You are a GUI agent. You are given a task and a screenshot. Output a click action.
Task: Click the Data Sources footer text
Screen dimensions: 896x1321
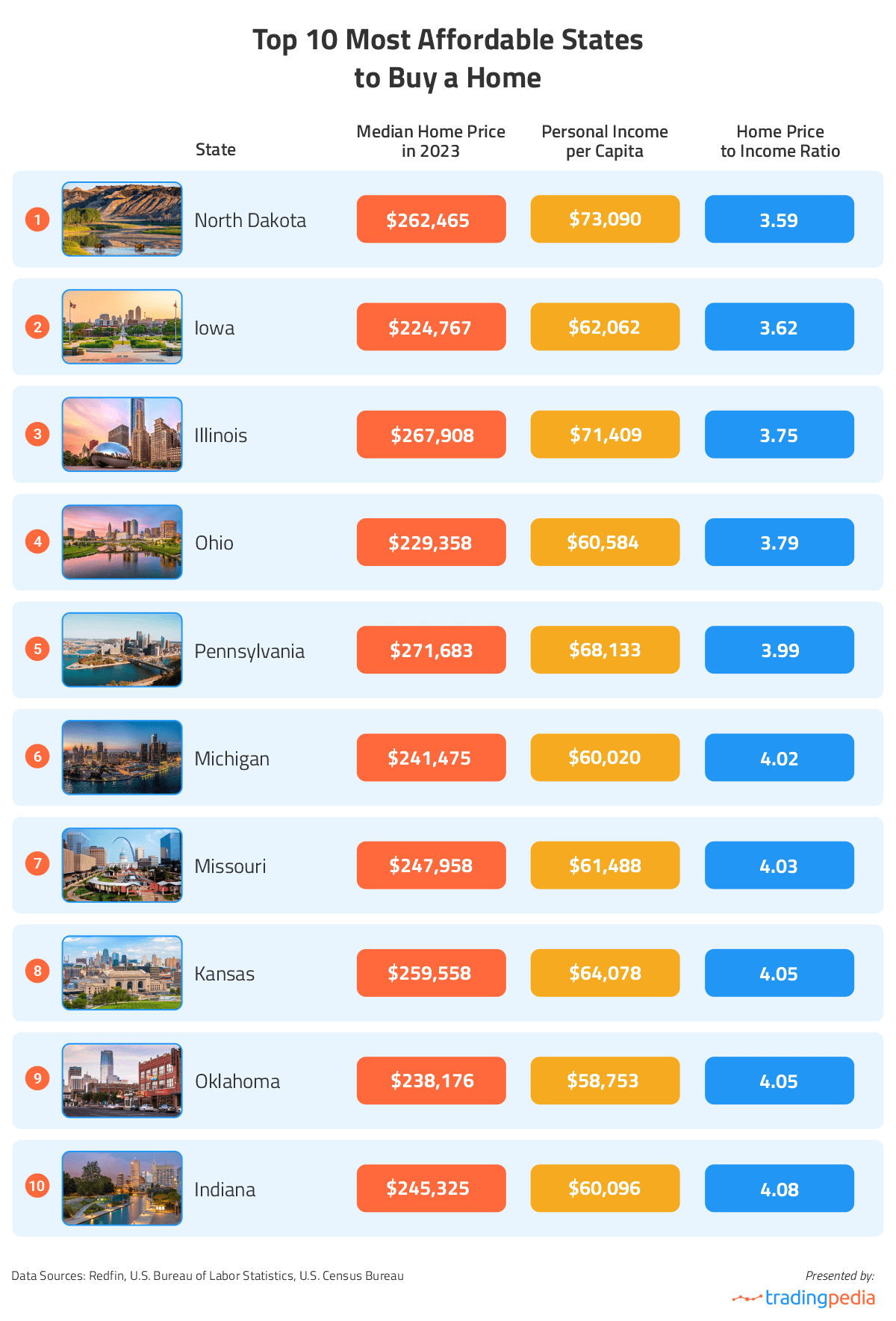point(208,1275)
